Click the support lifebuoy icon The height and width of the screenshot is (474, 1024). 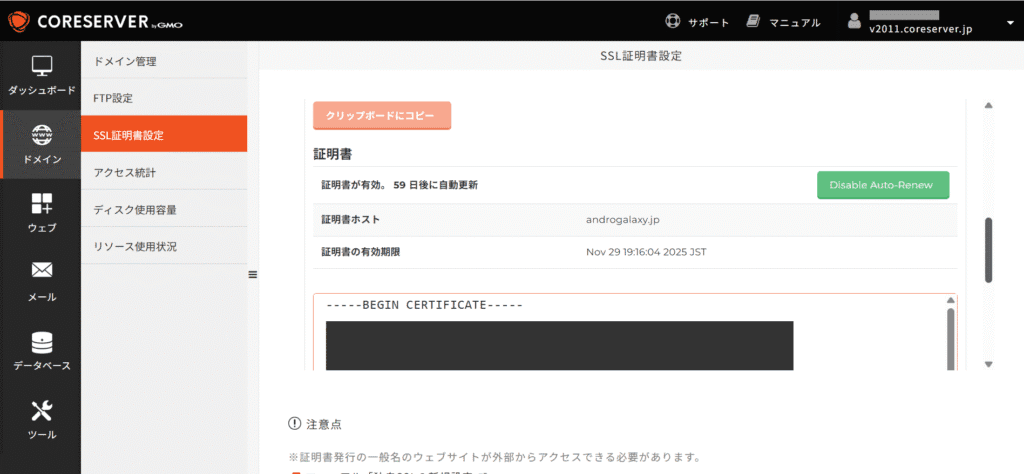[673, 22]
